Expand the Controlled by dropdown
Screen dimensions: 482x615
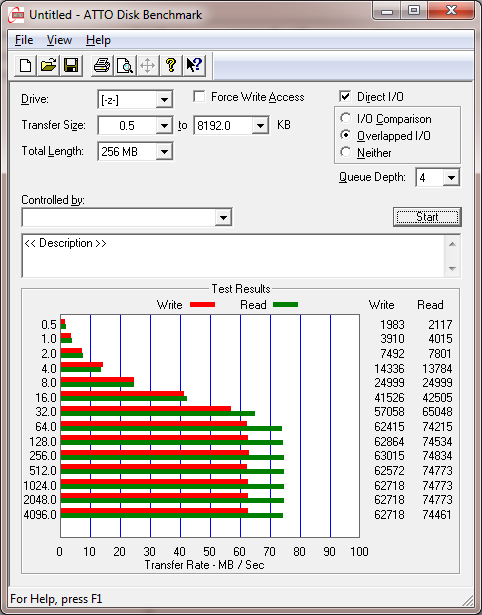223,217
